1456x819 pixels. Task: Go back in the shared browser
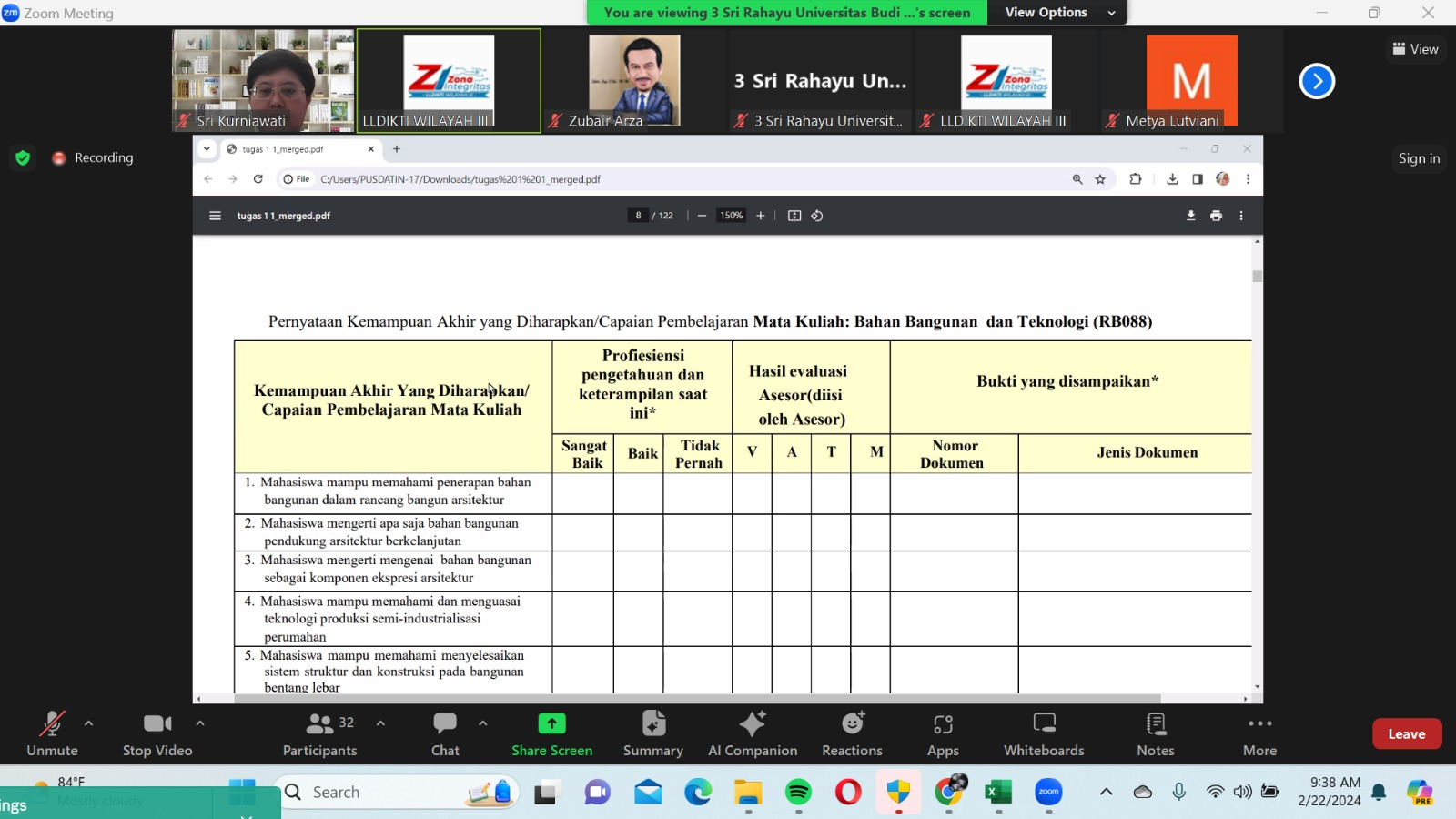tap(208, 179)
